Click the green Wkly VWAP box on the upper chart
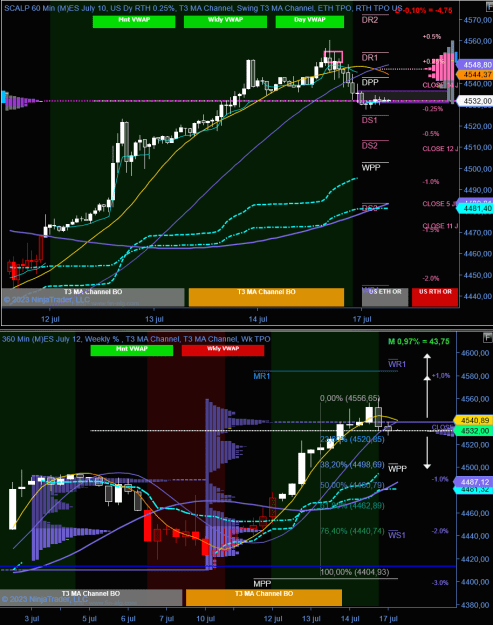 click(x=225, y=22)
